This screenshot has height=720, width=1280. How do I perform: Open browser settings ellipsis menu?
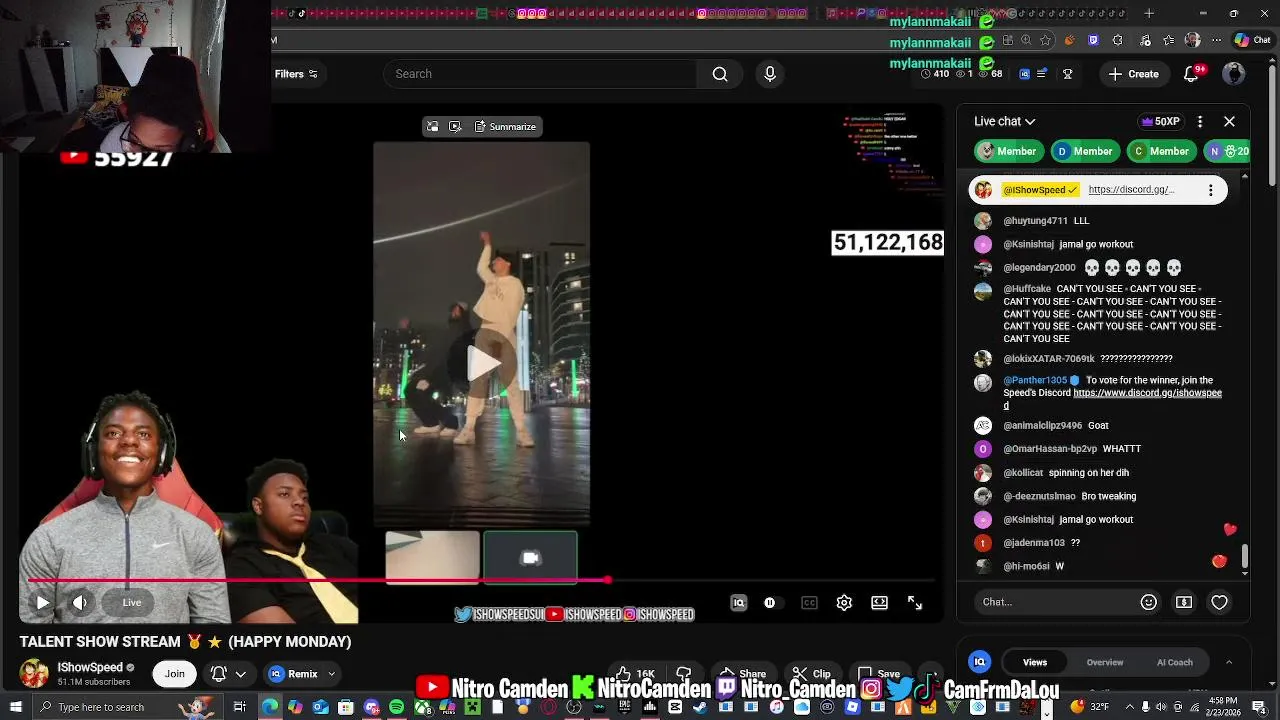coord(1216,40)
